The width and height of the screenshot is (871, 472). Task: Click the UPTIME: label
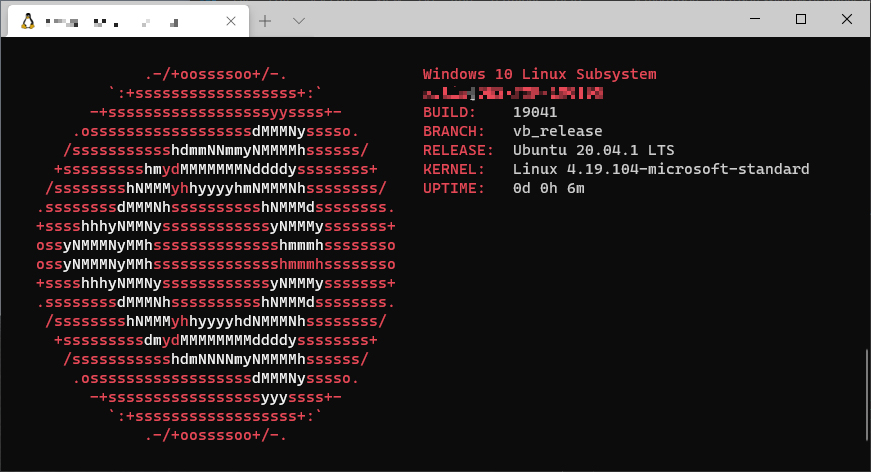[x=454, y=188]
